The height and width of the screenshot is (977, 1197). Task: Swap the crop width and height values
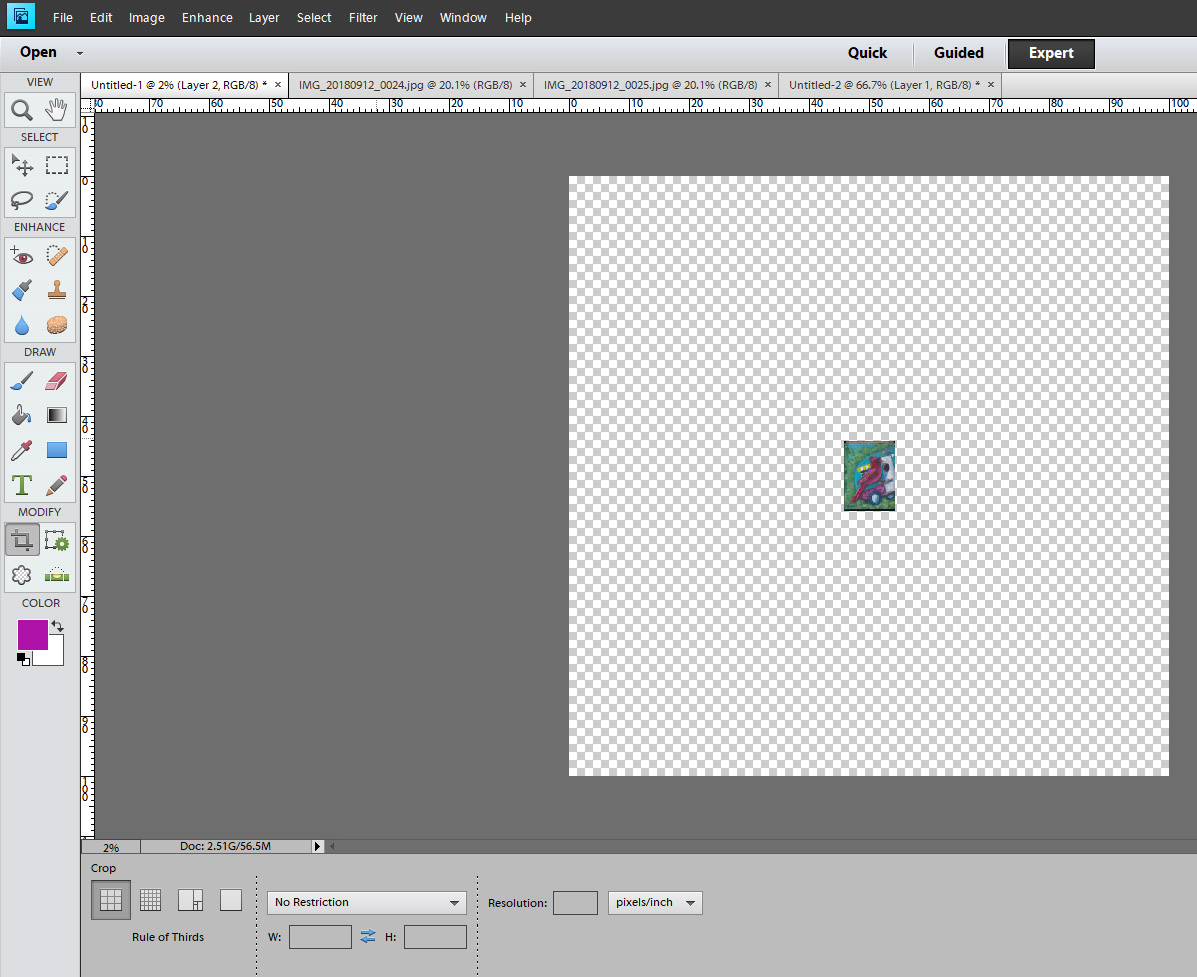coord(368,936)
